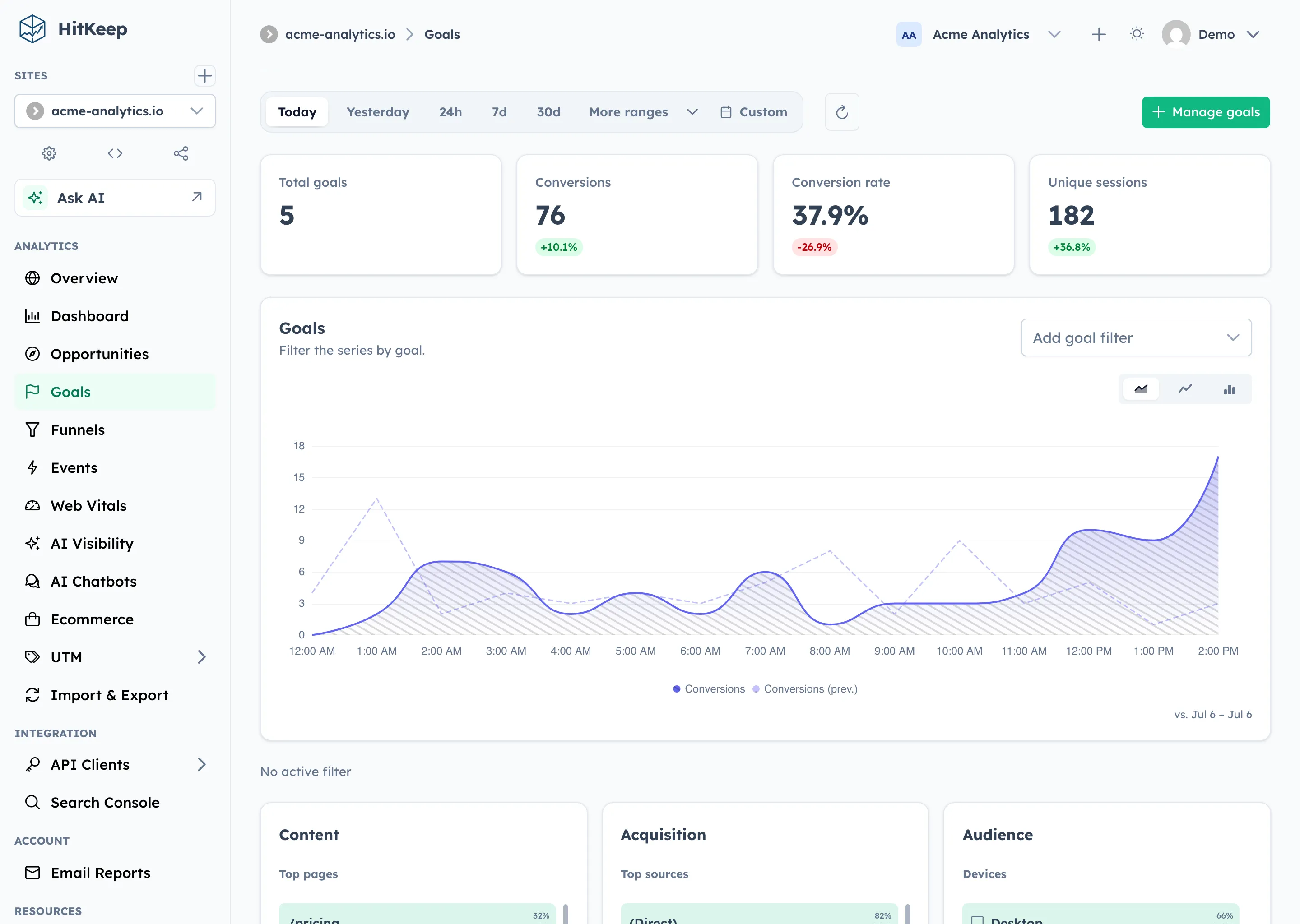This screenshot has height=924, width=1300.
Task: Open Email Reports from the sidebar
Action: (x=115, y=873)
